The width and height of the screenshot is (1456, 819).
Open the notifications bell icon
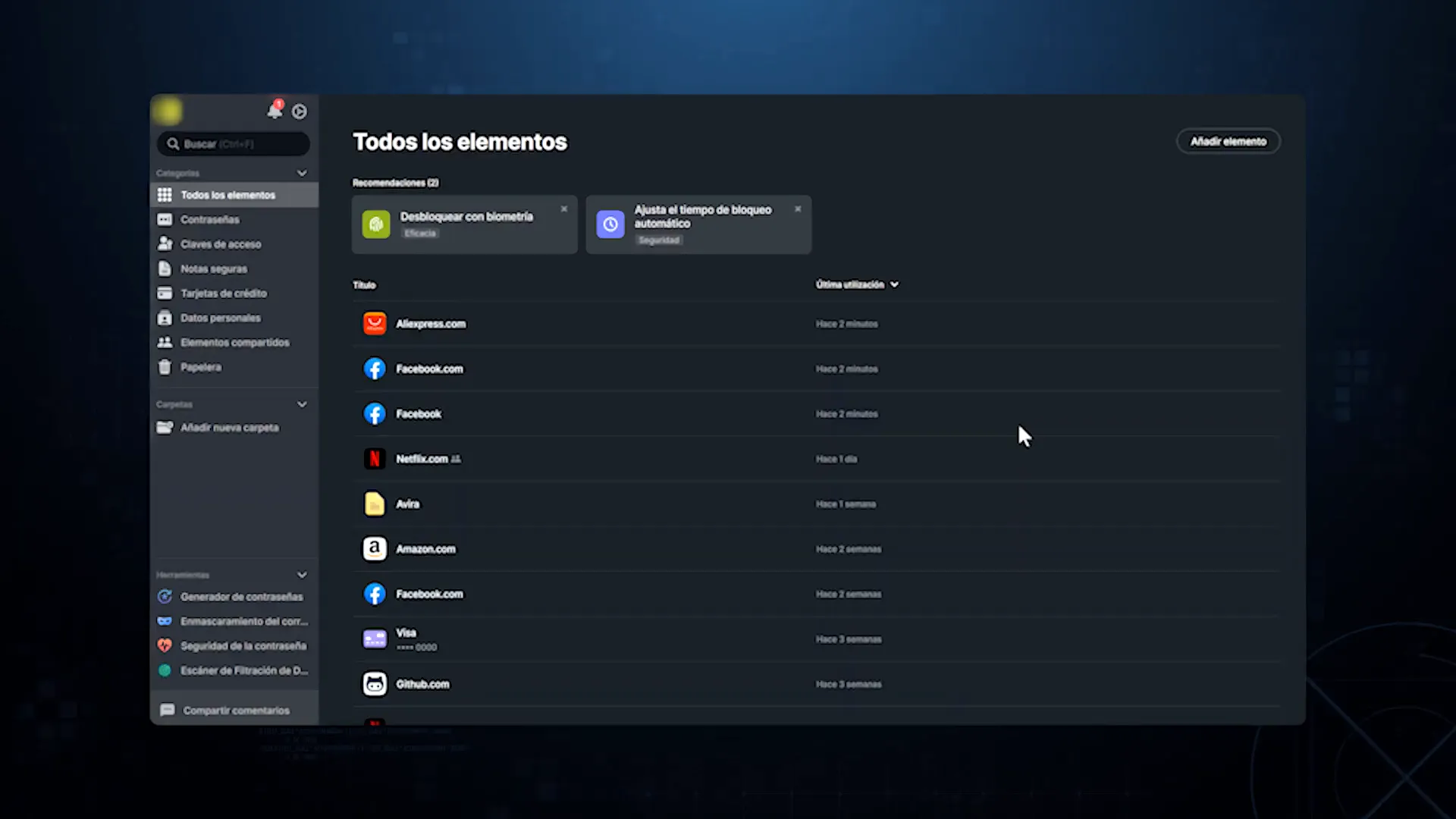(x=275, y=111)
